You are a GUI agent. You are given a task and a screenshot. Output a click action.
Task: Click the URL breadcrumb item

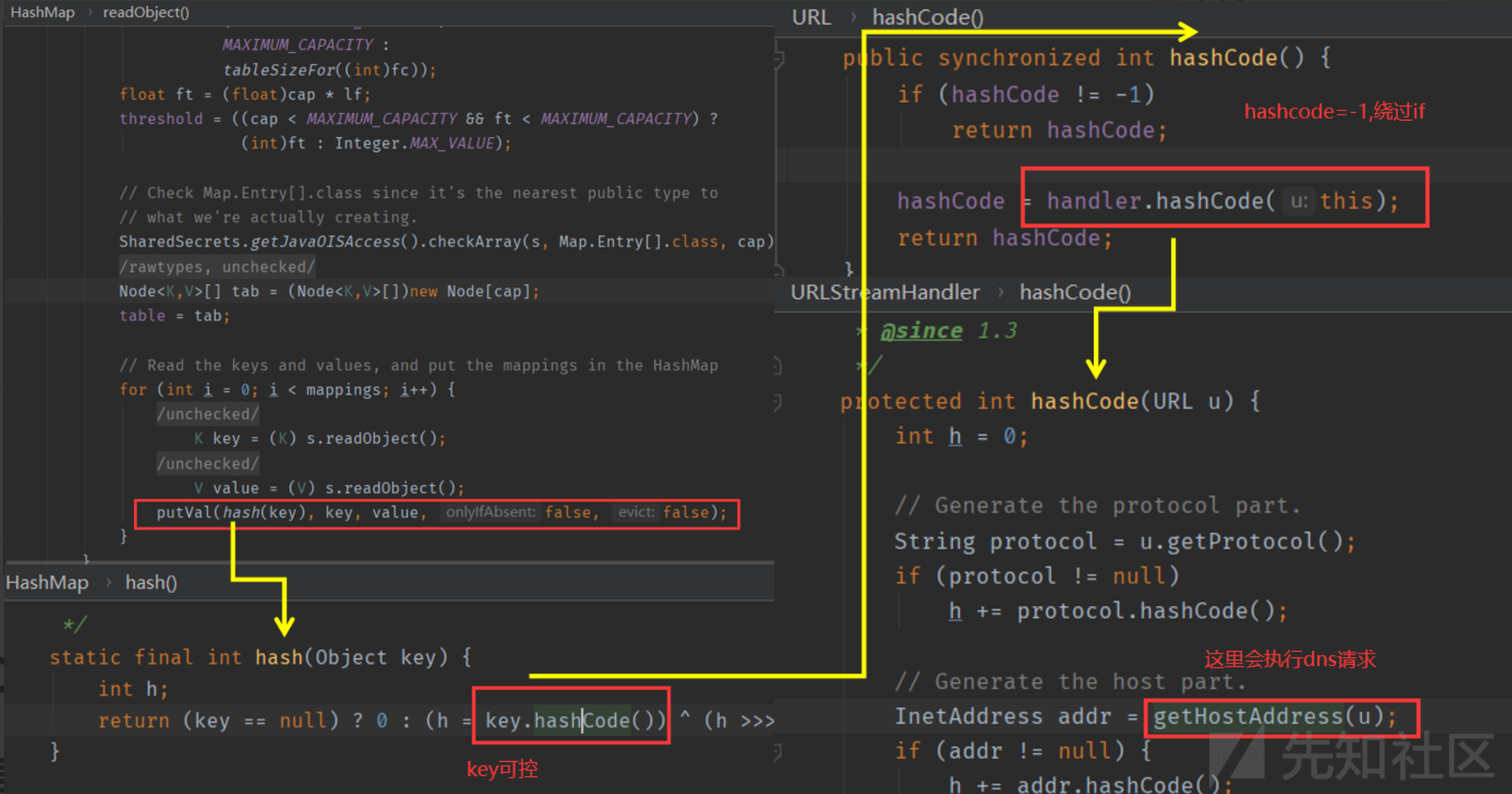(811, 17)
